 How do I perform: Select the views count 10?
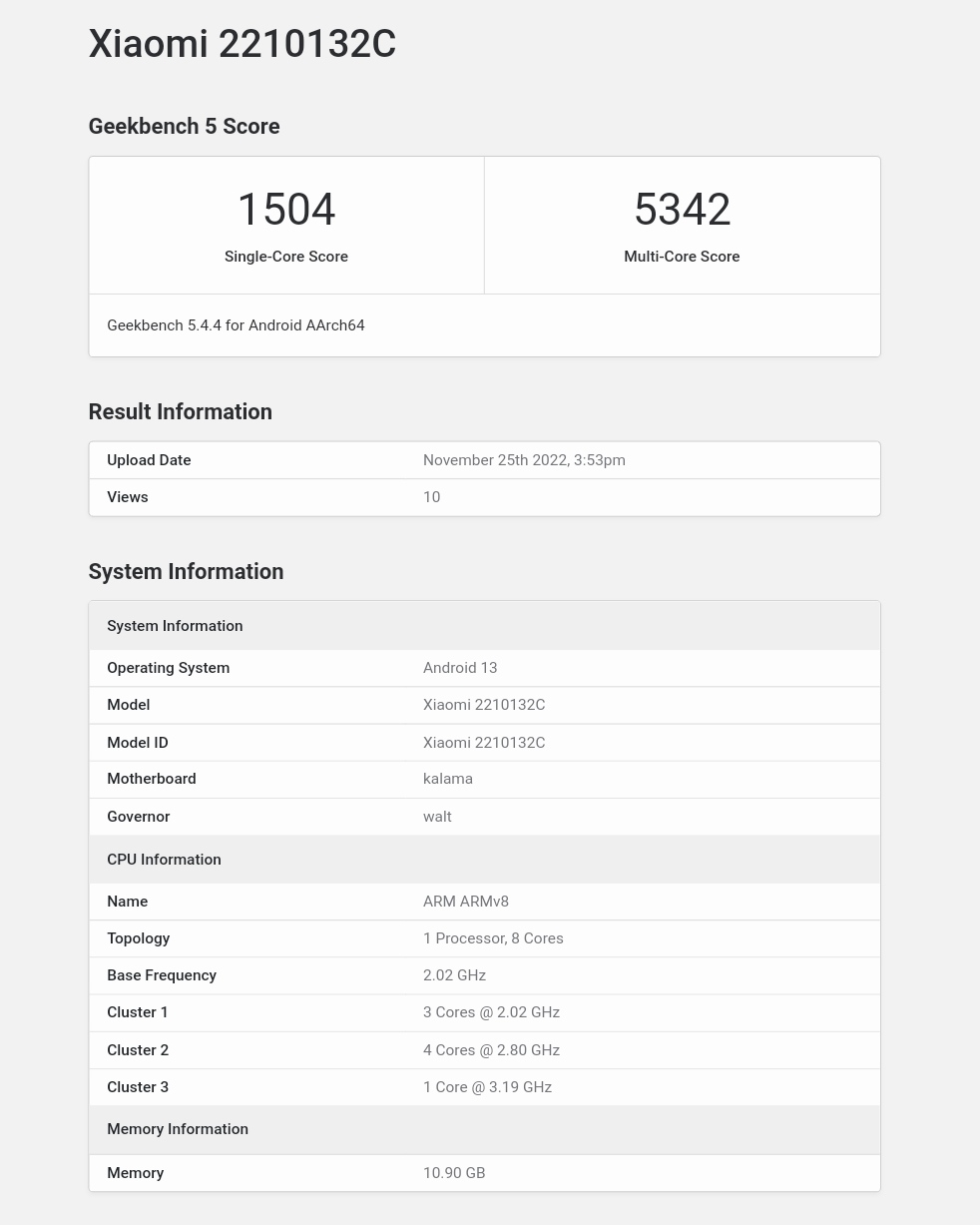pos(431,497)
